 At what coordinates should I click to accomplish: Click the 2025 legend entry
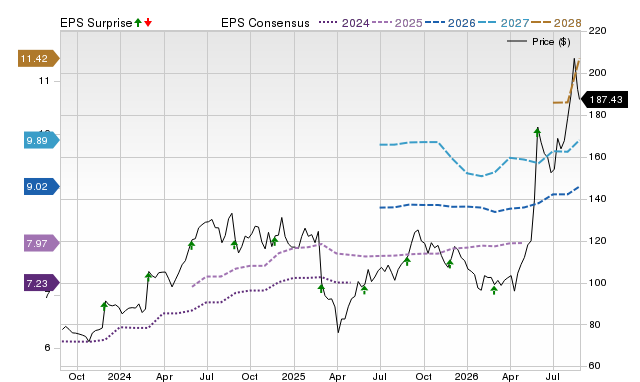(x=397, y=23)
